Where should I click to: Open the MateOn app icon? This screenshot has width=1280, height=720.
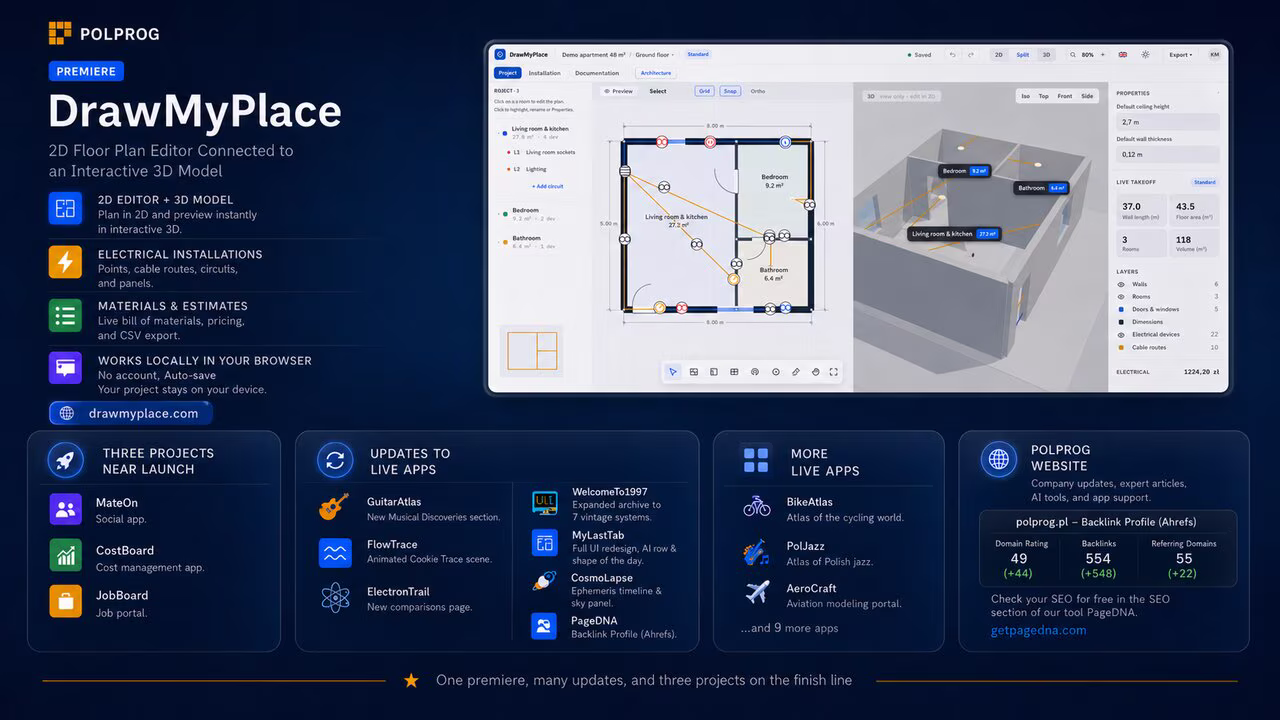click(x=66, y=510)
